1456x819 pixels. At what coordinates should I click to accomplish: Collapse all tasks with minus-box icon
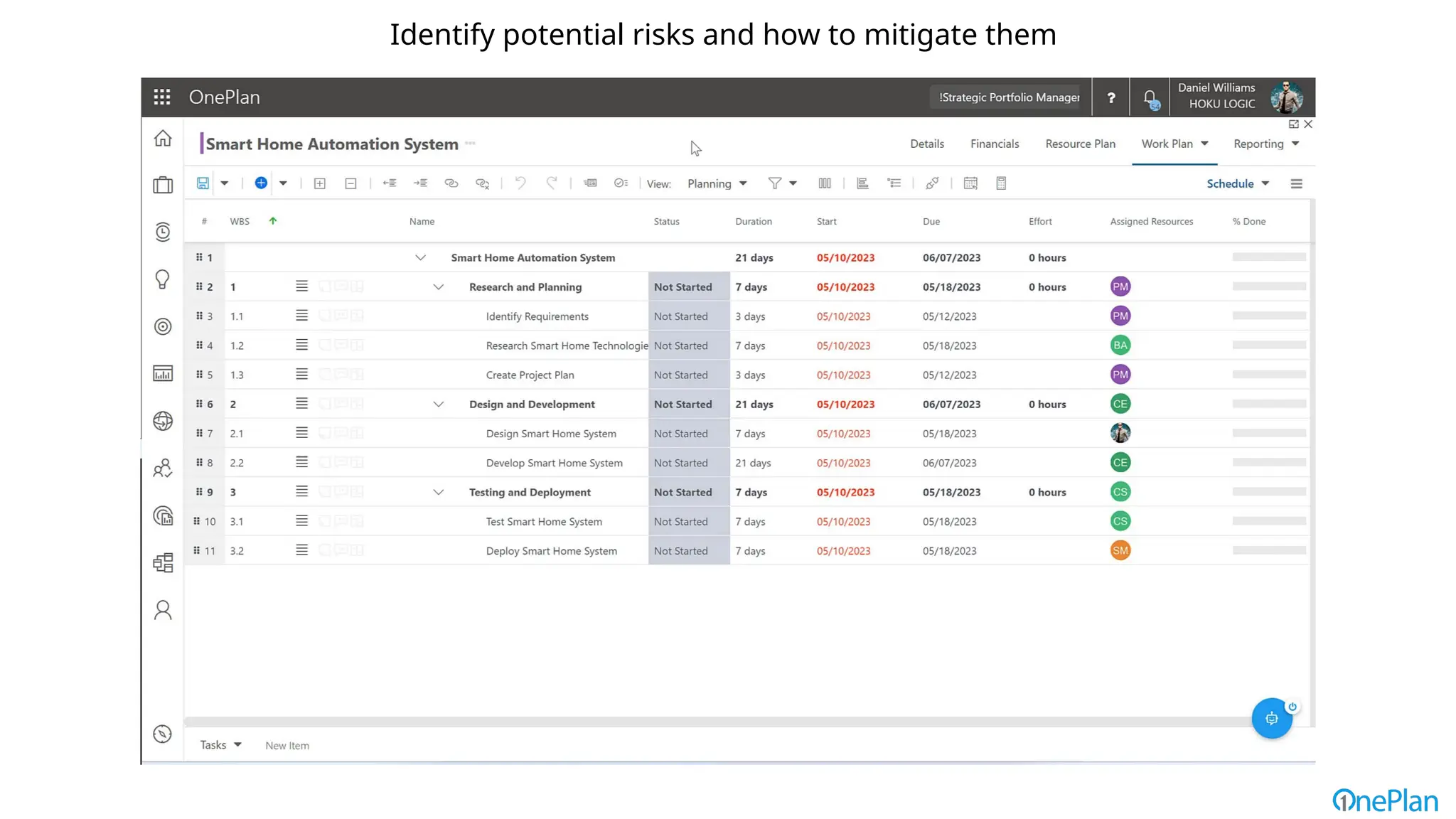(x=350, y=183)
